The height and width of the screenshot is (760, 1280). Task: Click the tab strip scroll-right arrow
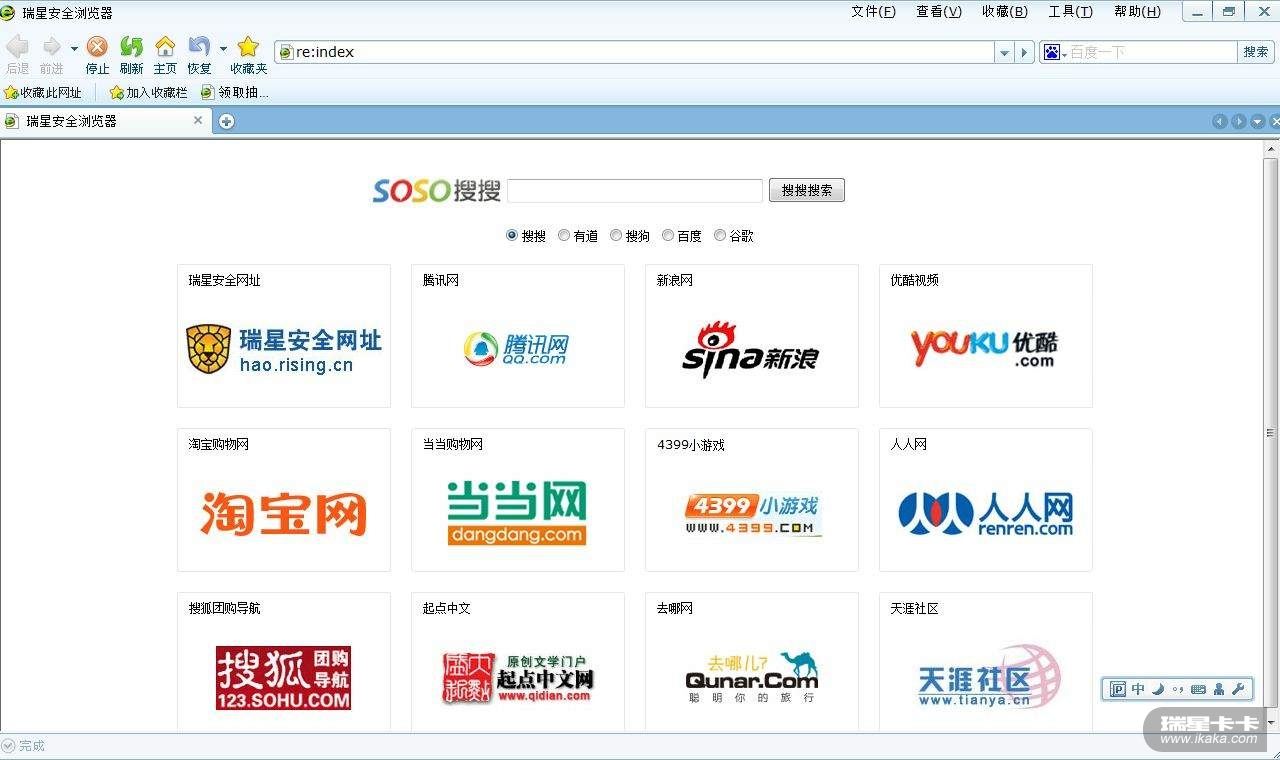[1239, 121]
